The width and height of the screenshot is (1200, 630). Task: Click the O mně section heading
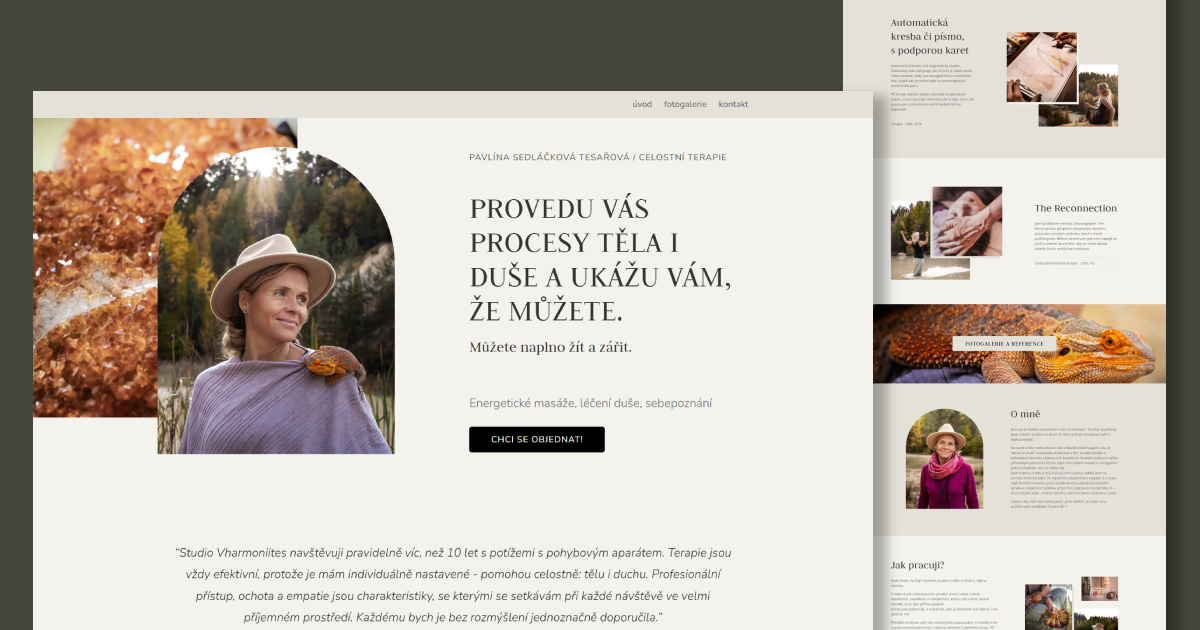coord(1026,414)
